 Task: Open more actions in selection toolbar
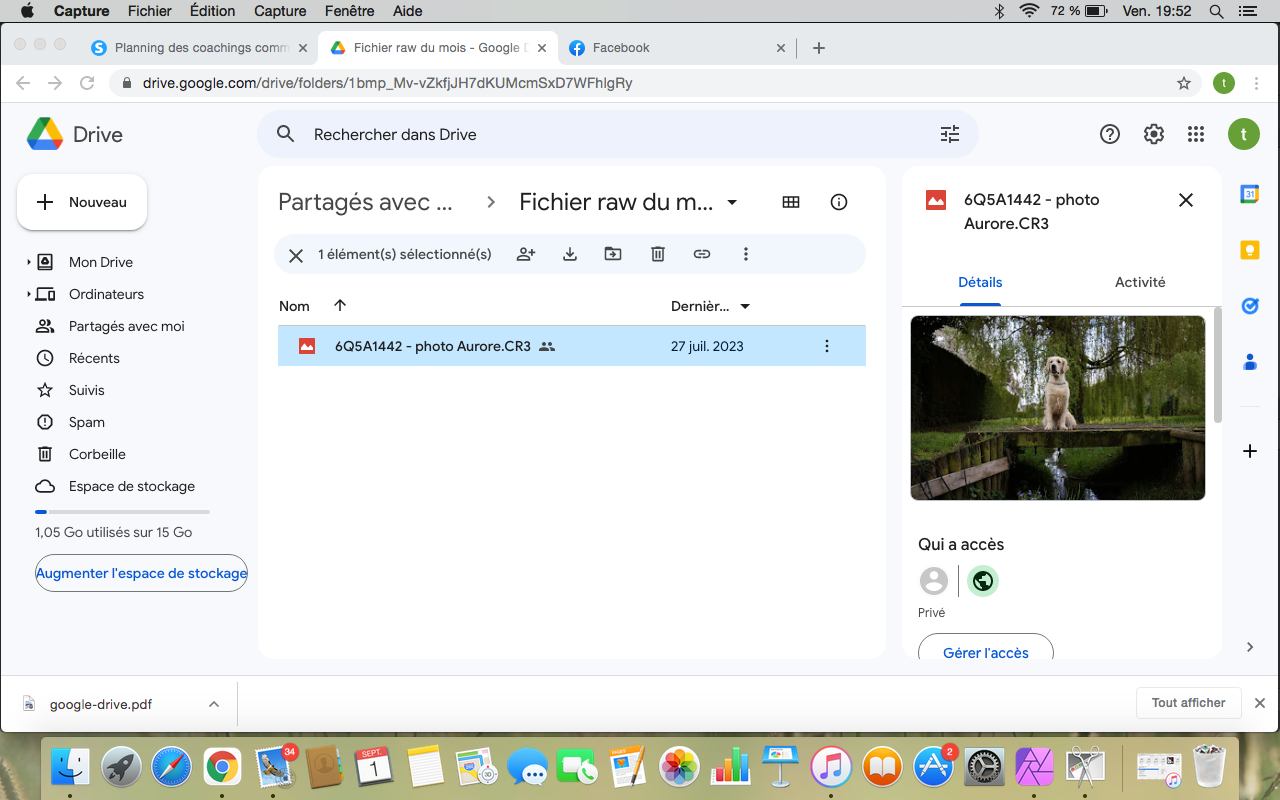click(x=746, y=254)
